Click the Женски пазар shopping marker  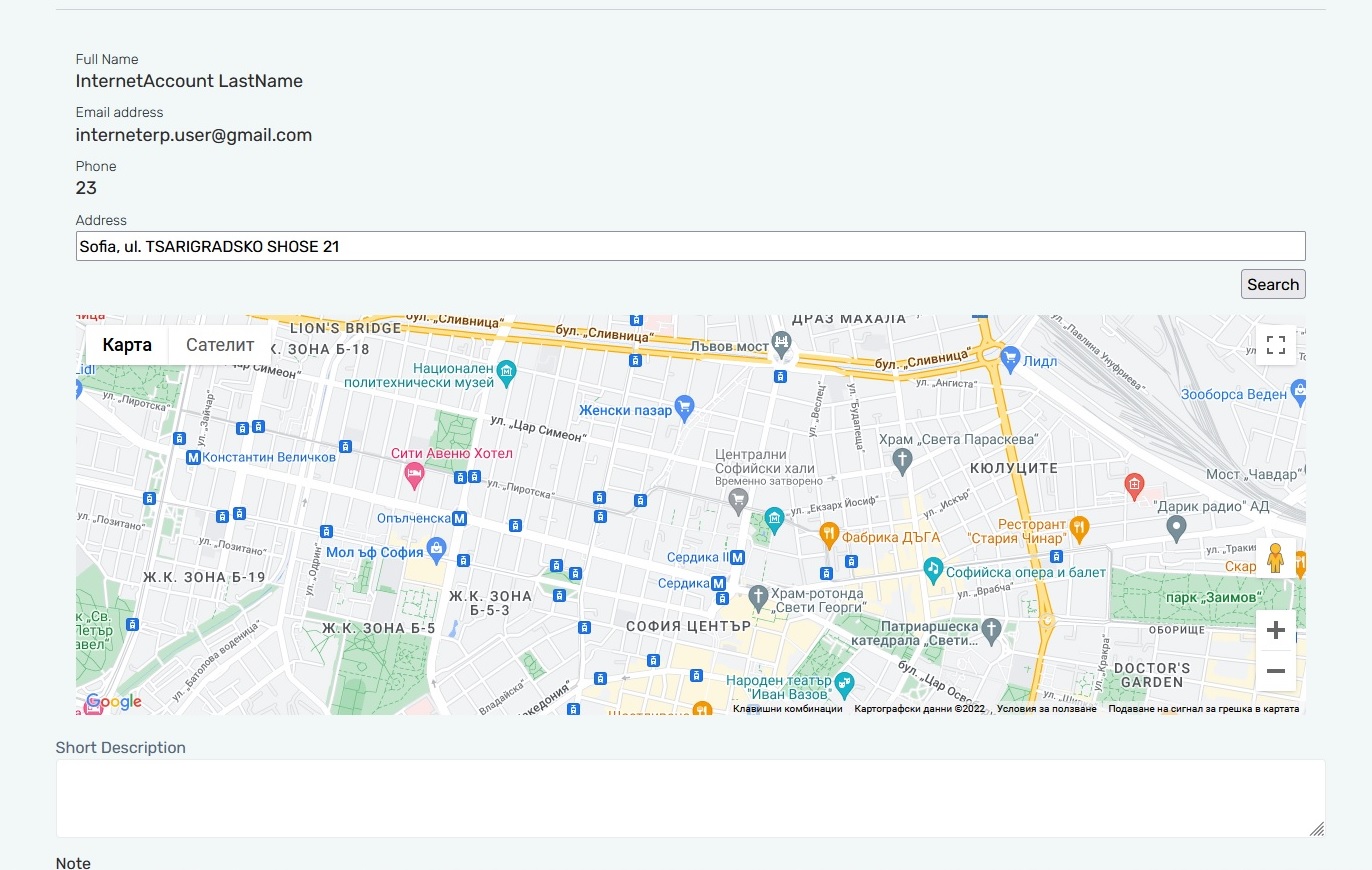(685, 406)
